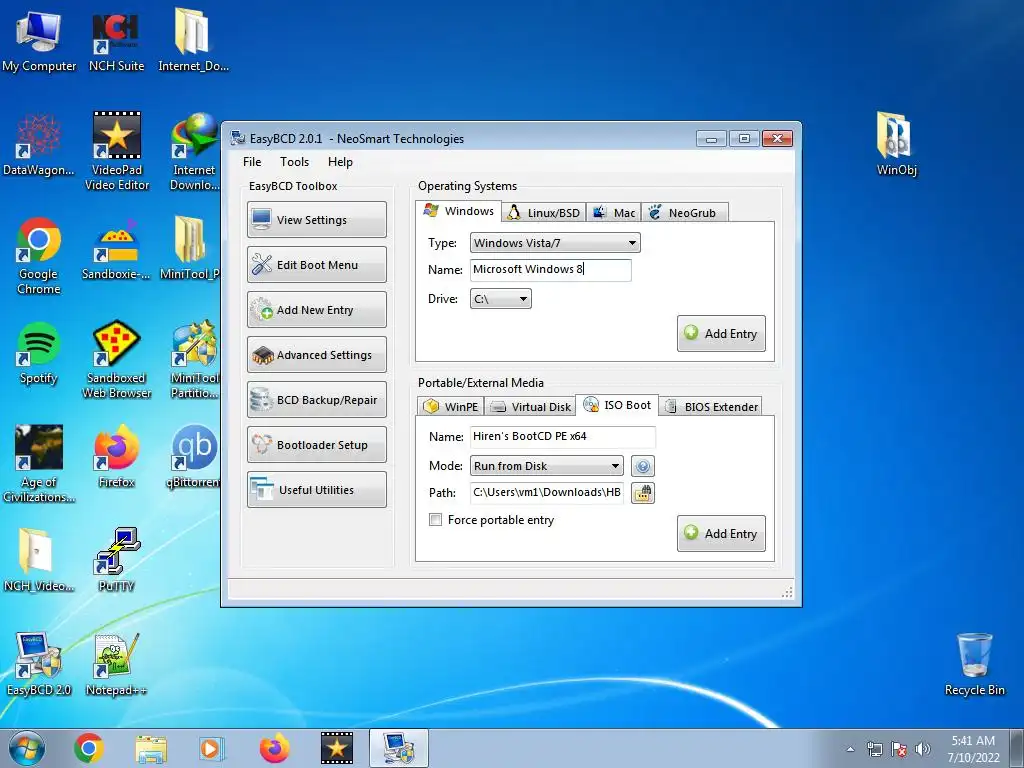Select the Sandboxie desktop icon
This screenshot has width=1024, height=768.
point(116,251)
